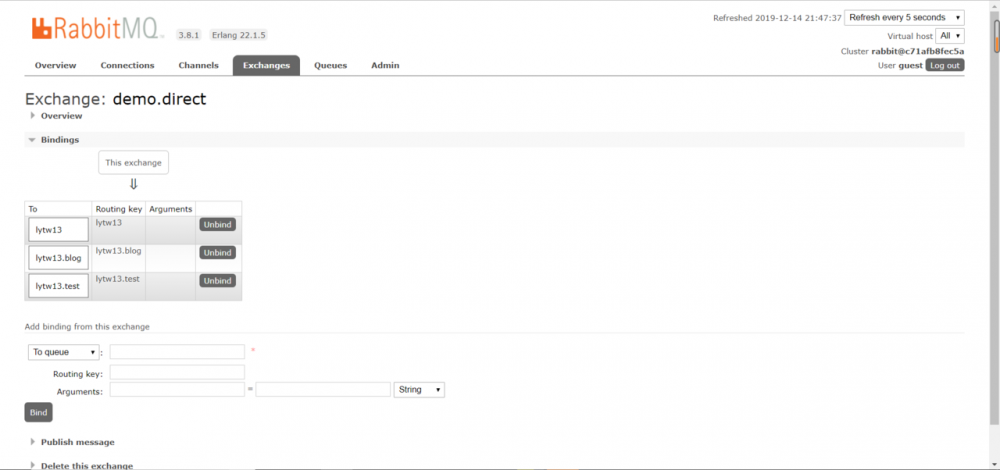Click the RabbitMQ logo
Image resolution: width=1000 pixels, height=470 pixels.
[97, 28]
